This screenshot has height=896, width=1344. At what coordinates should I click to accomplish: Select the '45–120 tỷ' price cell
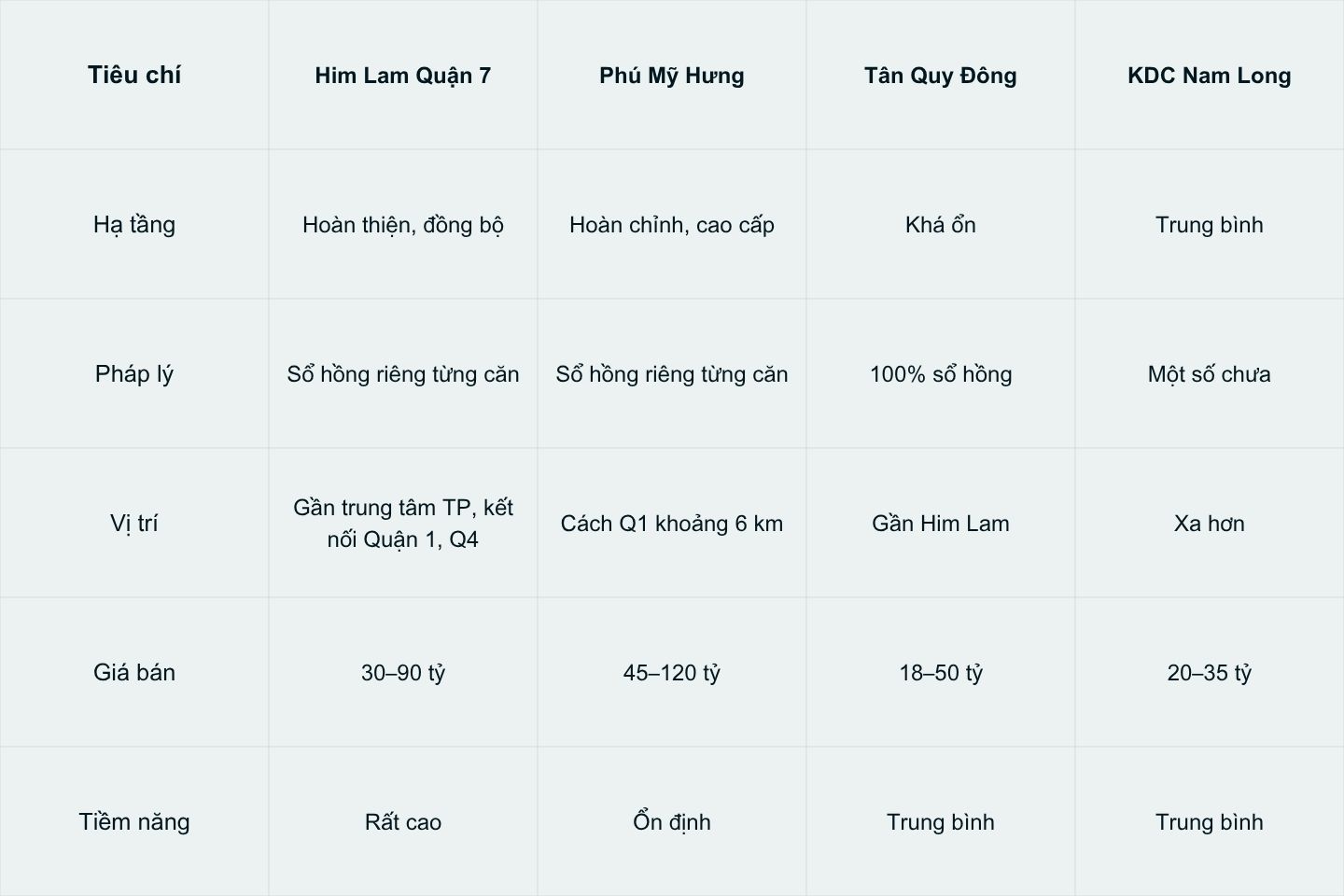672,673
